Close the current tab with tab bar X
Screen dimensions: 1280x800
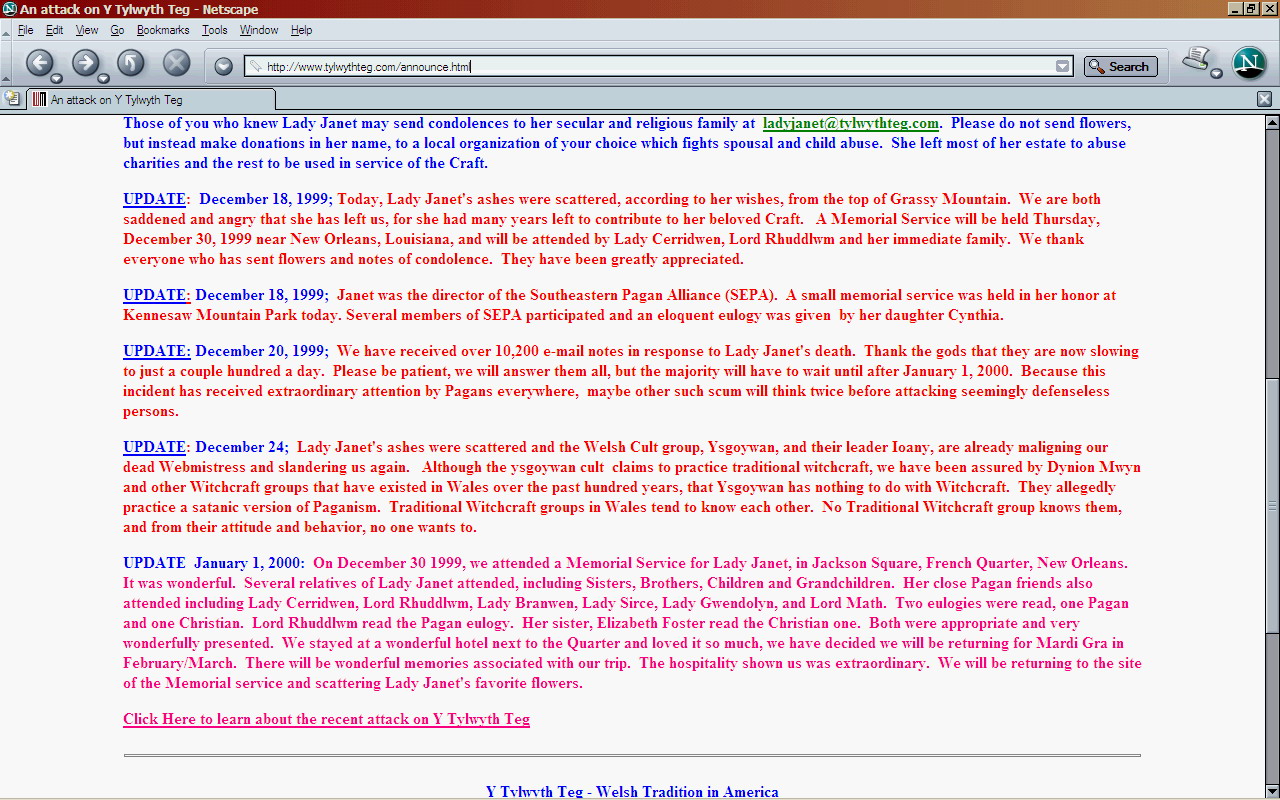pos(1264,99)
